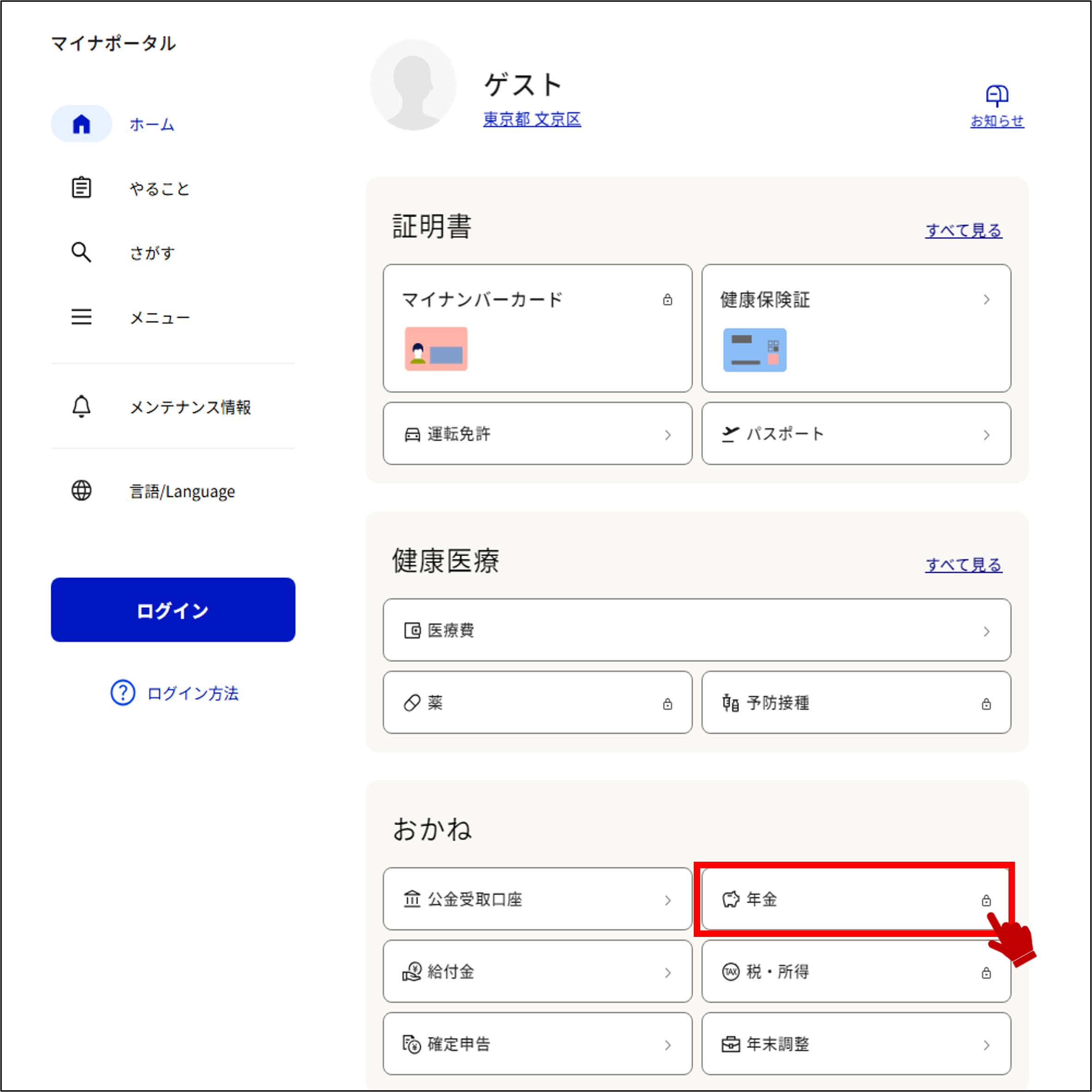Click the 年金 label

tap(762, 899)
